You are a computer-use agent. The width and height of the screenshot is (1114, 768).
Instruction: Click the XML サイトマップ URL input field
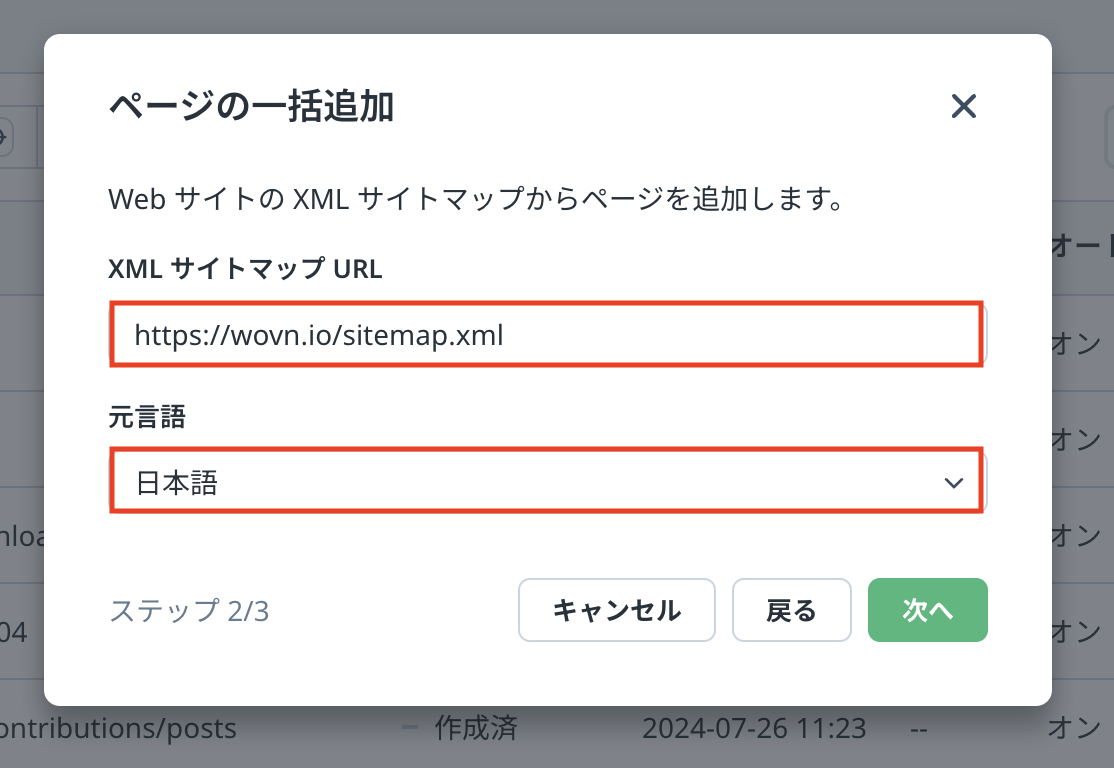pos(546,334)
